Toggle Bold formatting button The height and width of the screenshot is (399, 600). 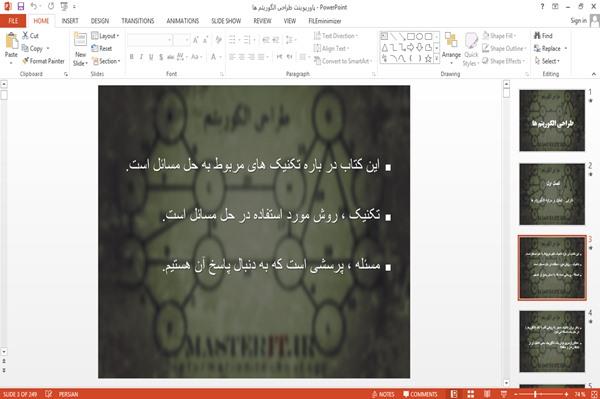132,57
